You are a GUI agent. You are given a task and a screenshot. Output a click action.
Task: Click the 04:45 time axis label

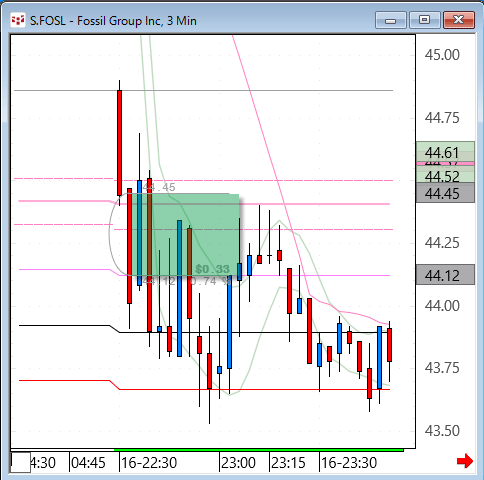click(x=88, y=463)
